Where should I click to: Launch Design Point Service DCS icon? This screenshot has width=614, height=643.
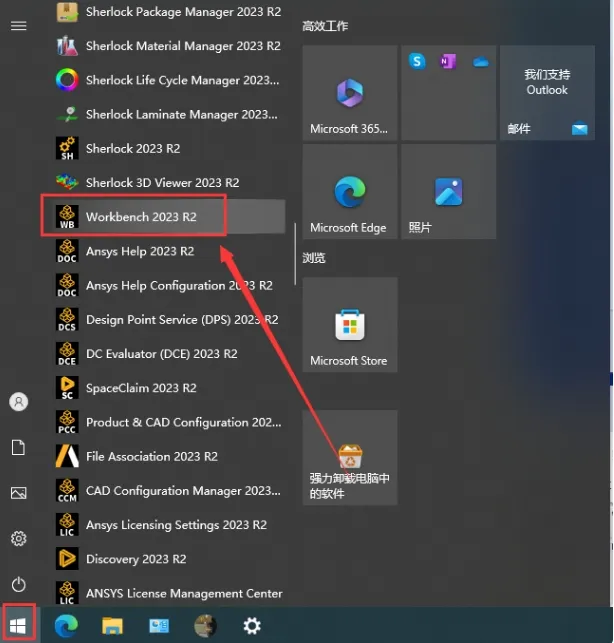[x=67, y=319]
